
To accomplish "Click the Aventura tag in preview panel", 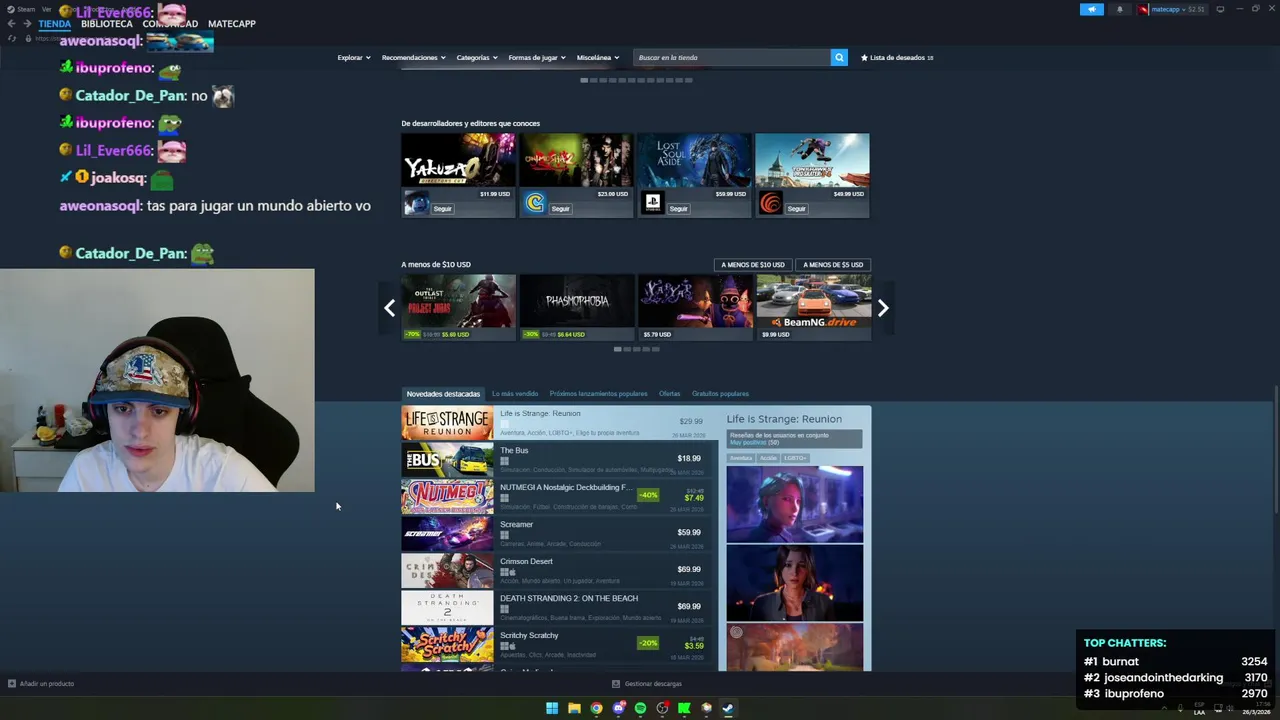I will coord(741,458).
